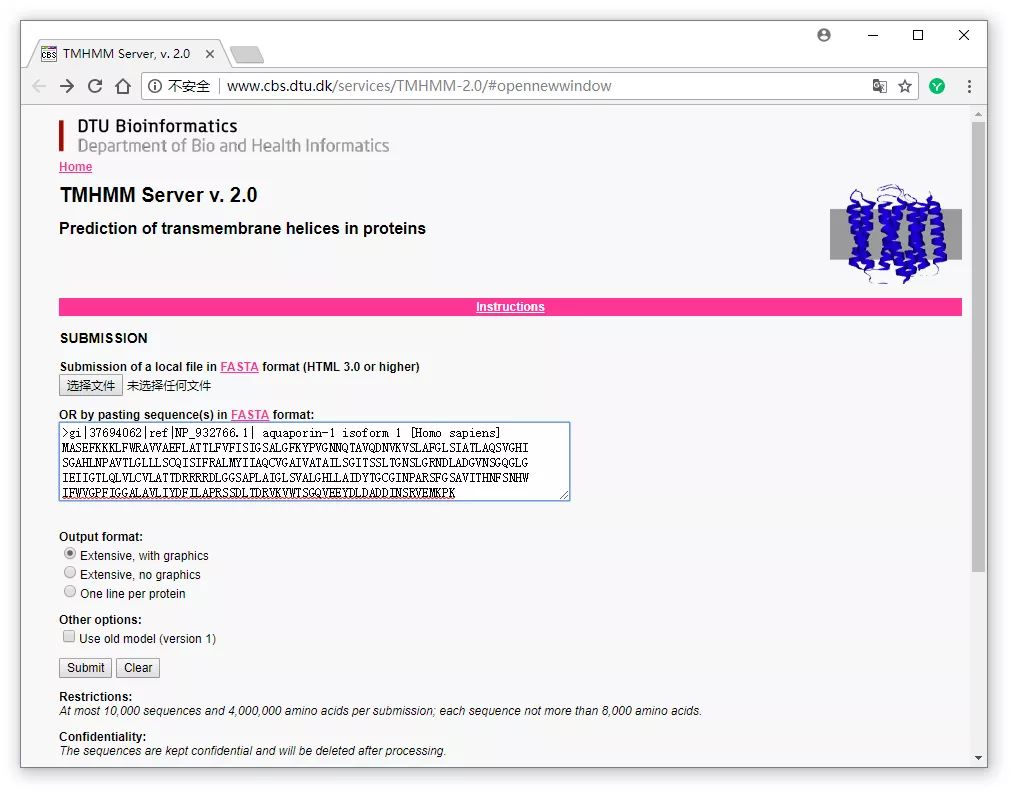Image resolution: width=1012 pixels, height=794 pixels.
Task: Click the choose file button
Action: point(90,385)
